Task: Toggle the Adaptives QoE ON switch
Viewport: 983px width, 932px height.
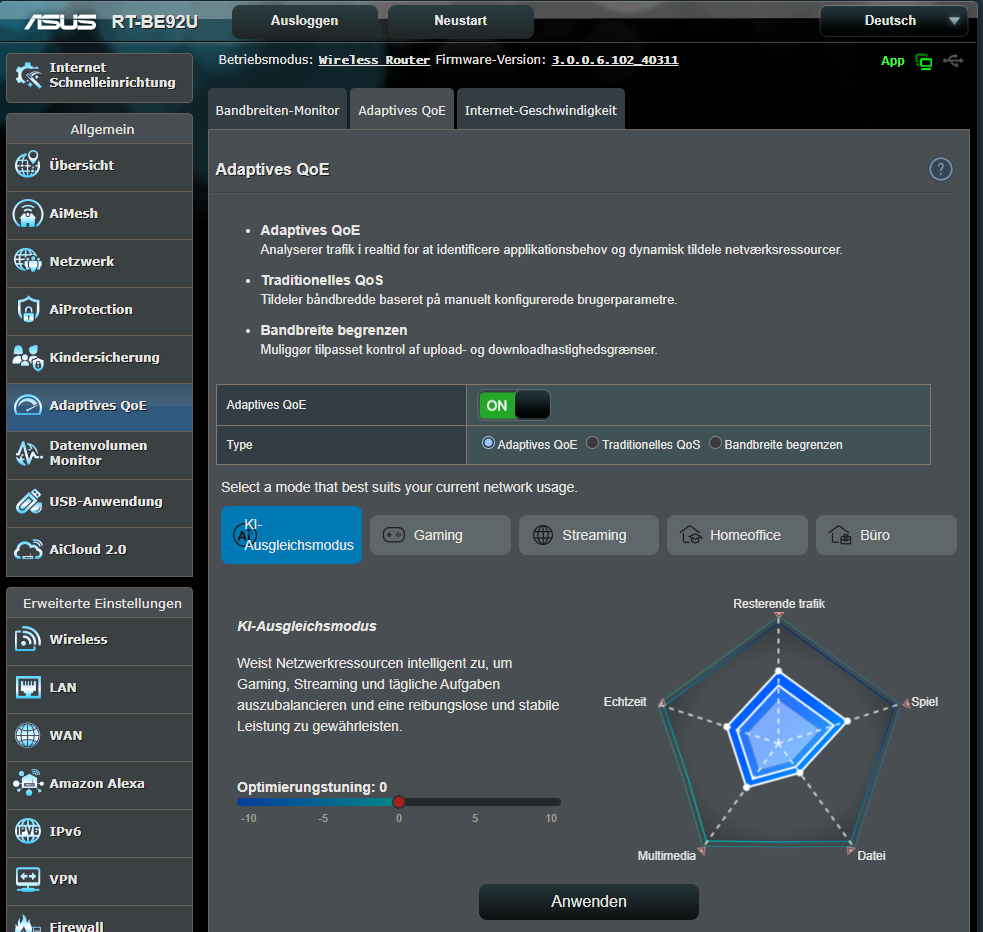Action: point(514,405)
